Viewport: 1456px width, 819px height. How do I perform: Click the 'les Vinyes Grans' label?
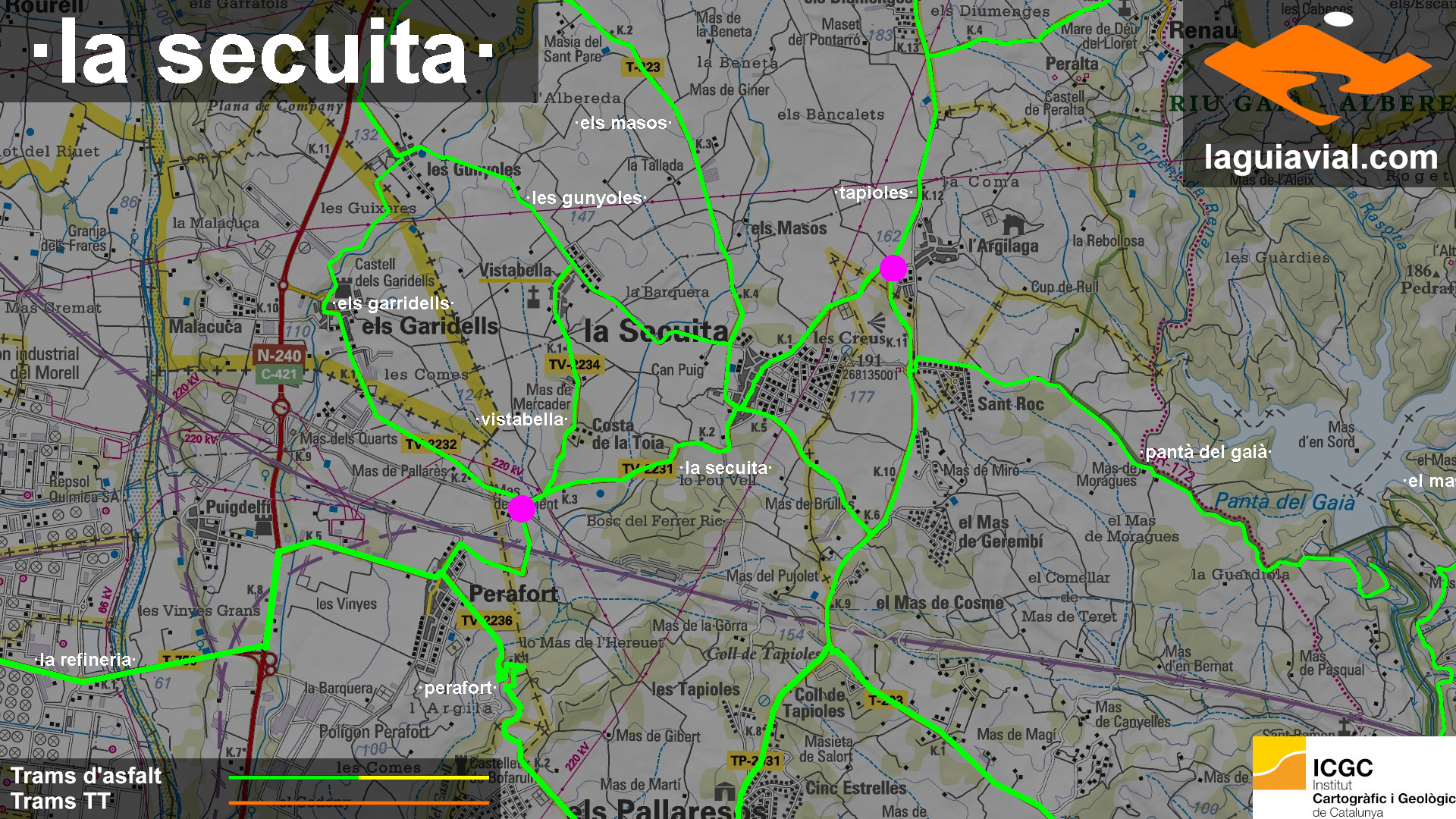[x=199, y=610]
